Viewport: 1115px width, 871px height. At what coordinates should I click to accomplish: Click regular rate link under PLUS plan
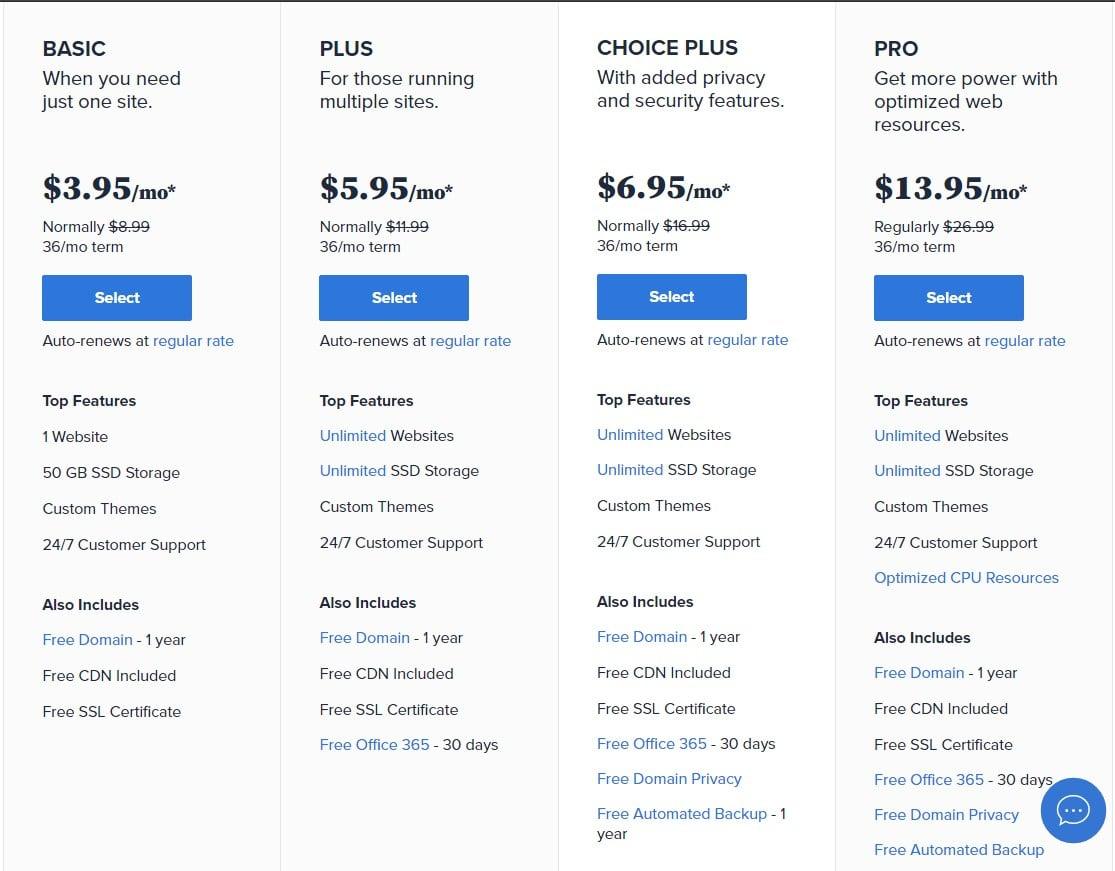pos(470,340)
